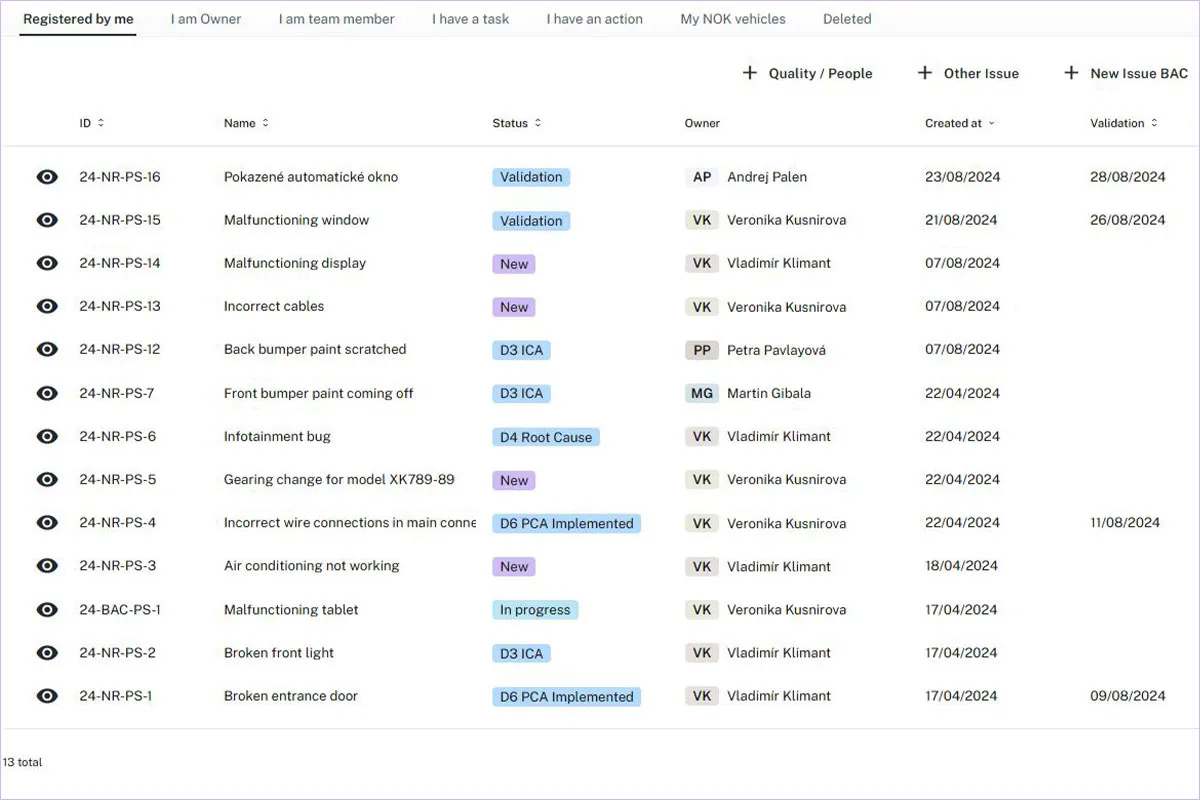Screen dimensions: 1200x800
Task: Open issue Gearing change for model XK789-89
Action: [x=339, y=479]
